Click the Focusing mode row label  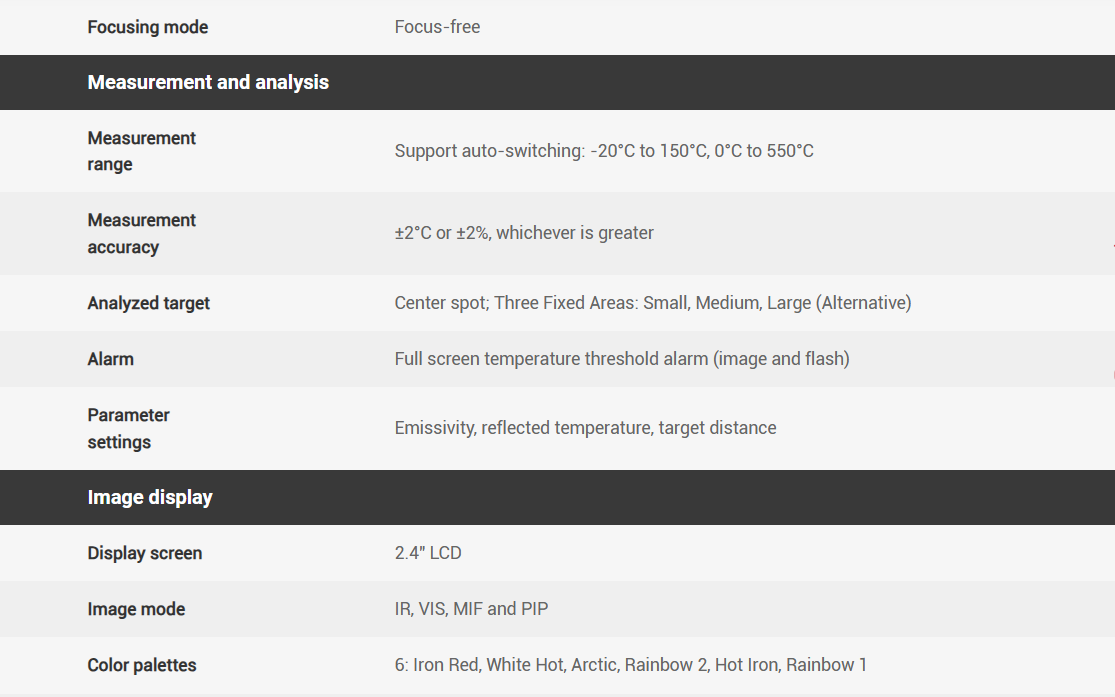pos(148,27)
